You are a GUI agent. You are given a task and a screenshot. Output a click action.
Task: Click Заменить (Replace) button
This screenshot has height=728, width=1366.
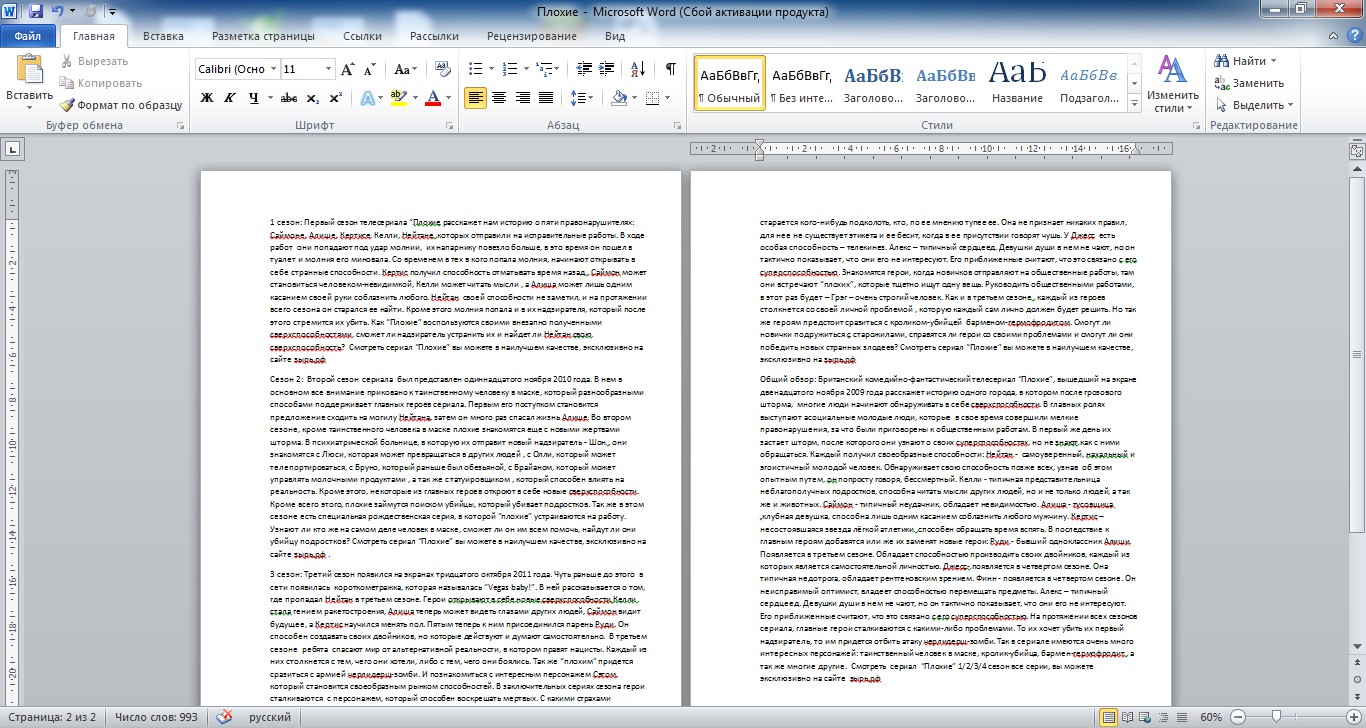tap(1251, 83)
